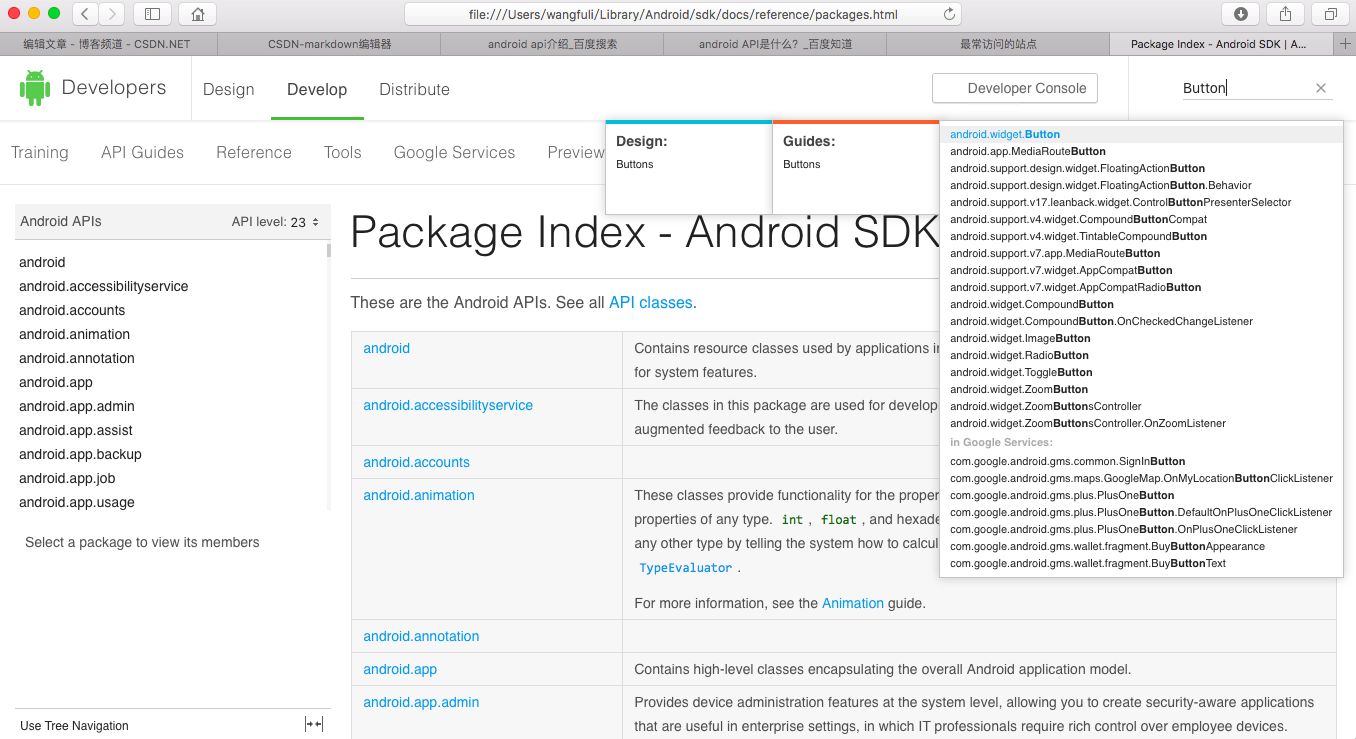Select android.widget.ToggleButton suggestion
1356x739 pixels.
[x=1141, y=372]
